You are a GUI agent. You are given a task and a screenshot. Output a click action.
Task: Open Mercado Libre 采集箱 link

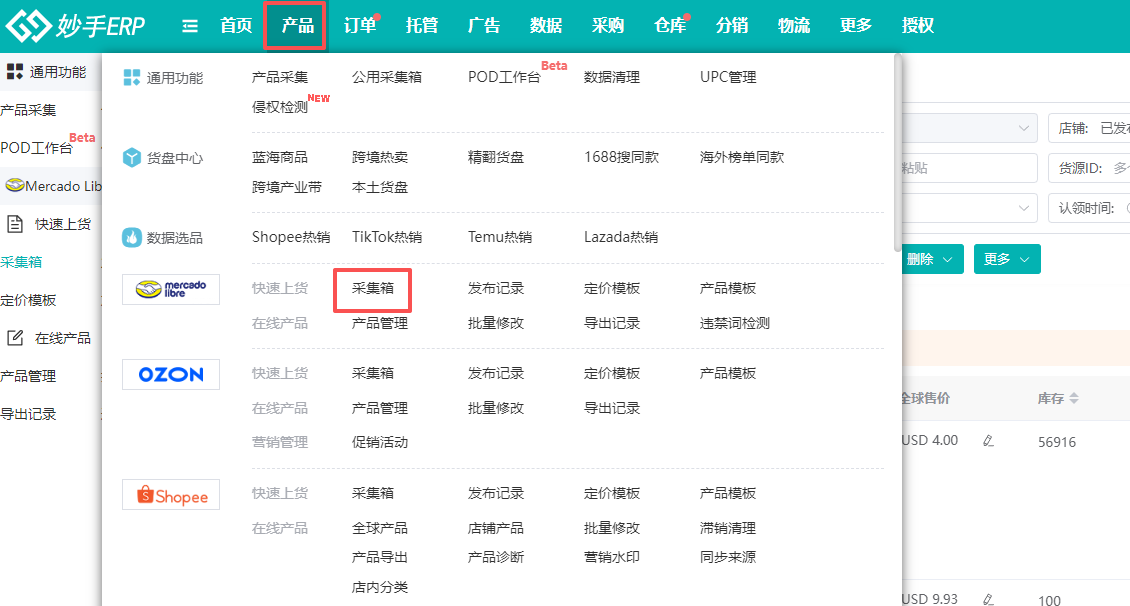(373, 288)
